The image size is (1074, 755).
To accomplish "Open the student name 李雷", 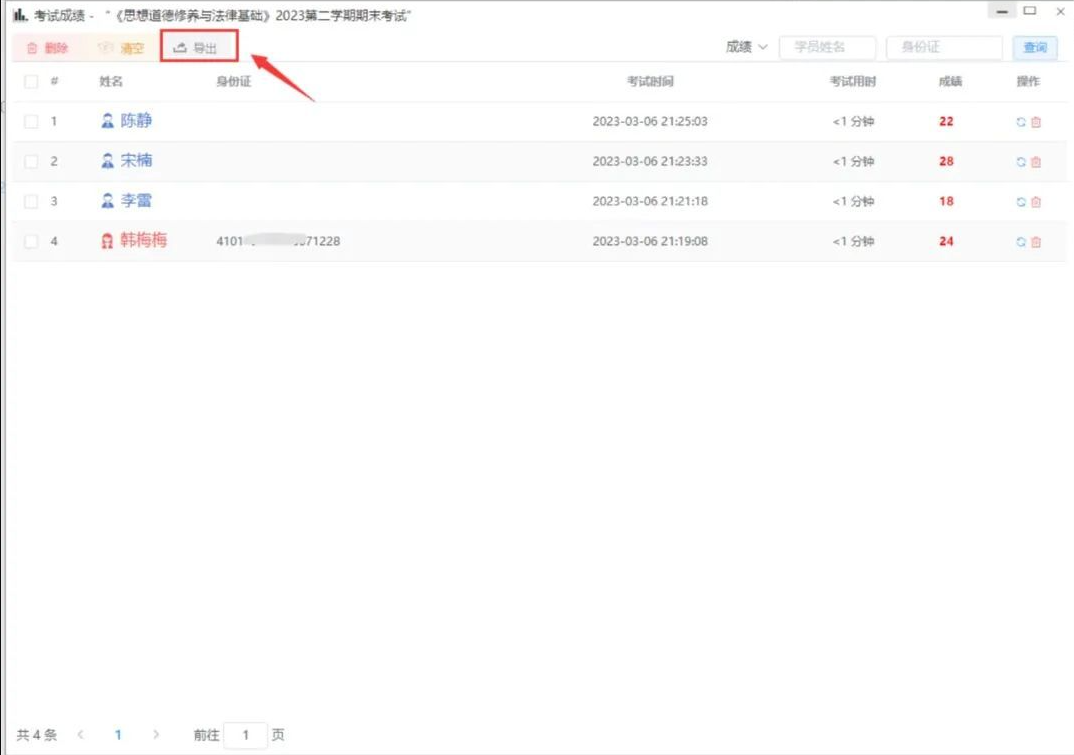I will click(x=136, y=201).
